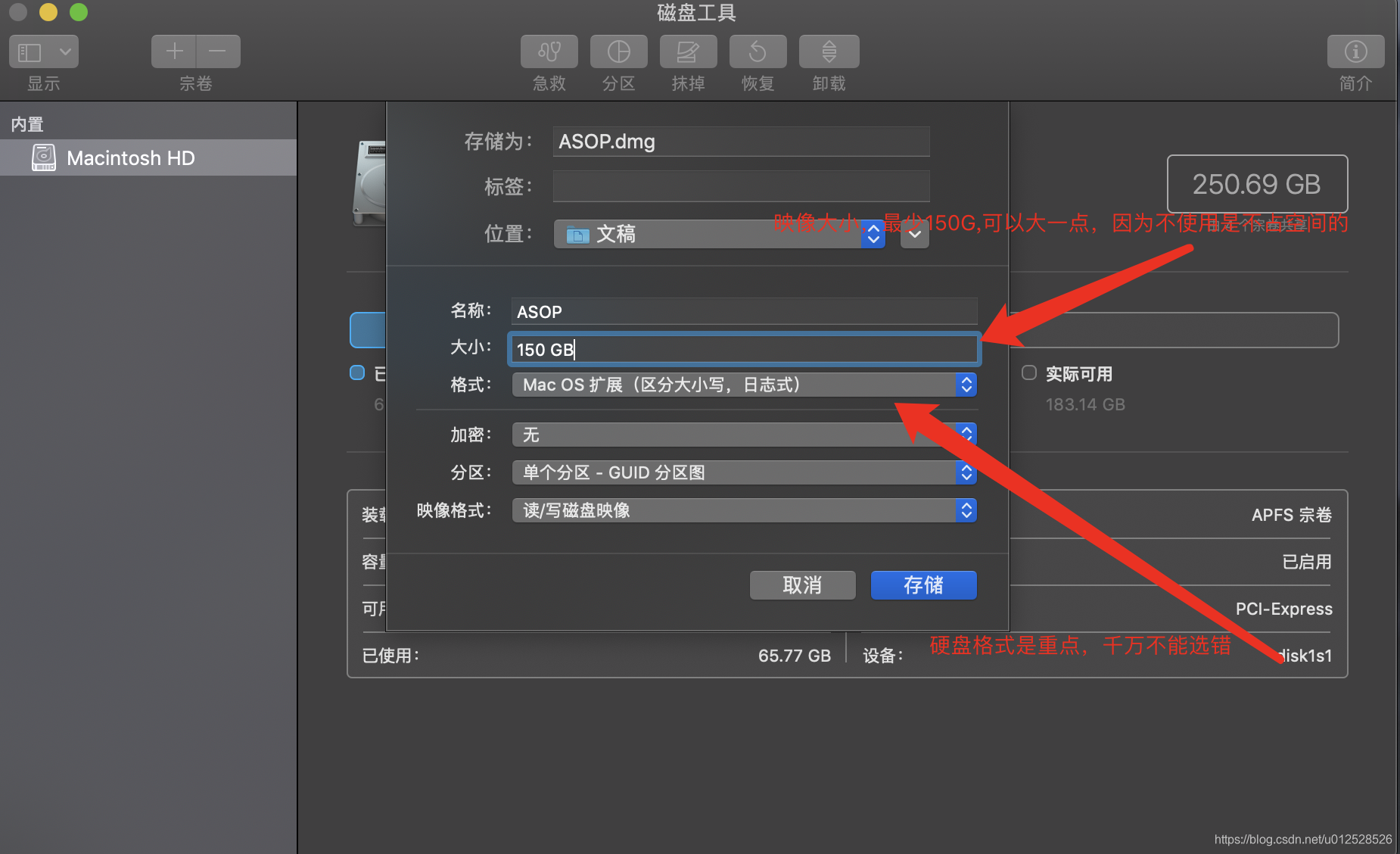Add a volume with the plus button
1400x854 pixels.
pos(174,51)
